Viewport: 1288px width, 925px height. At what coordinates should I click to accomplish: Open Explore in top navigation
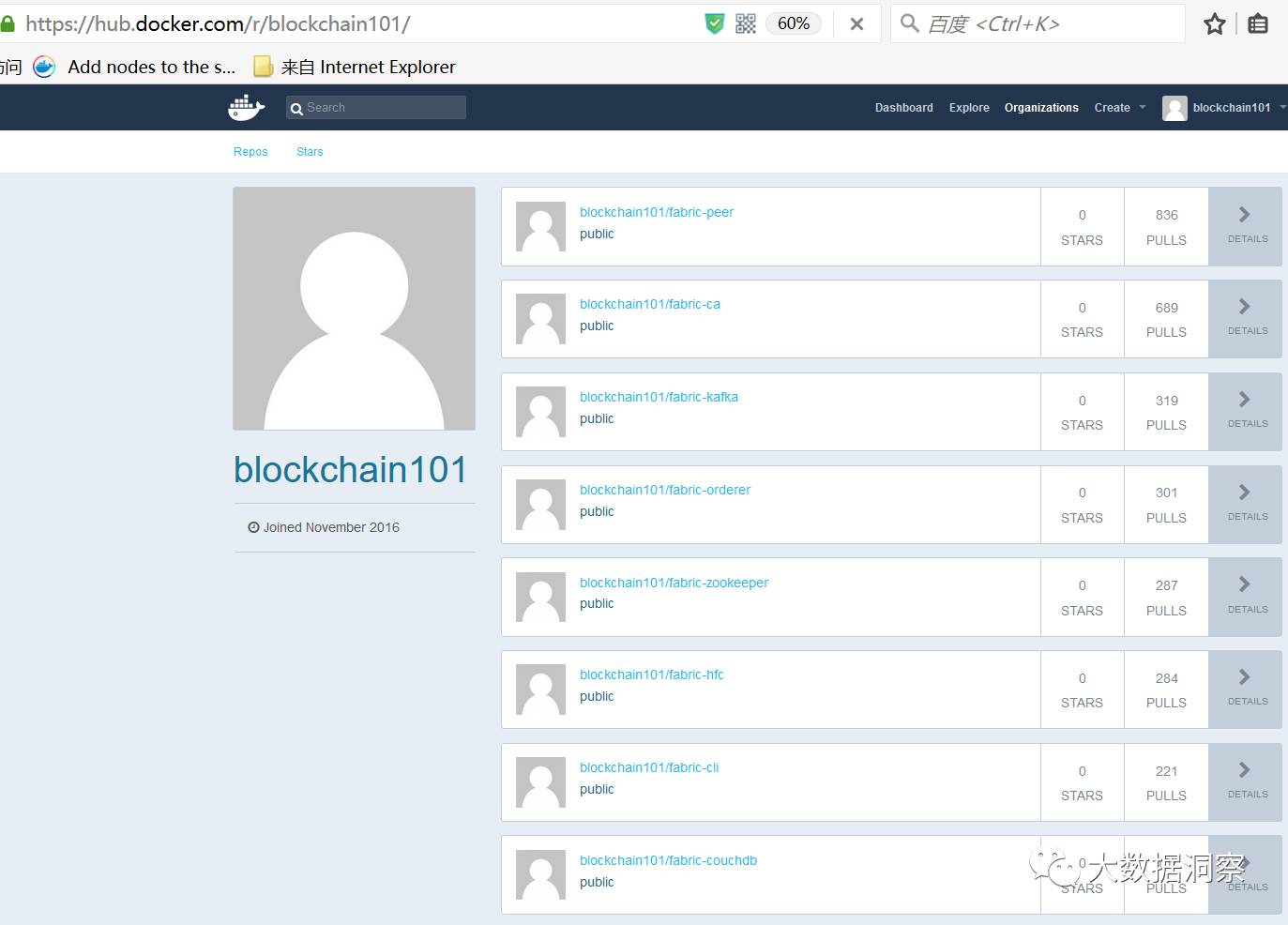(x=969, y=108)
